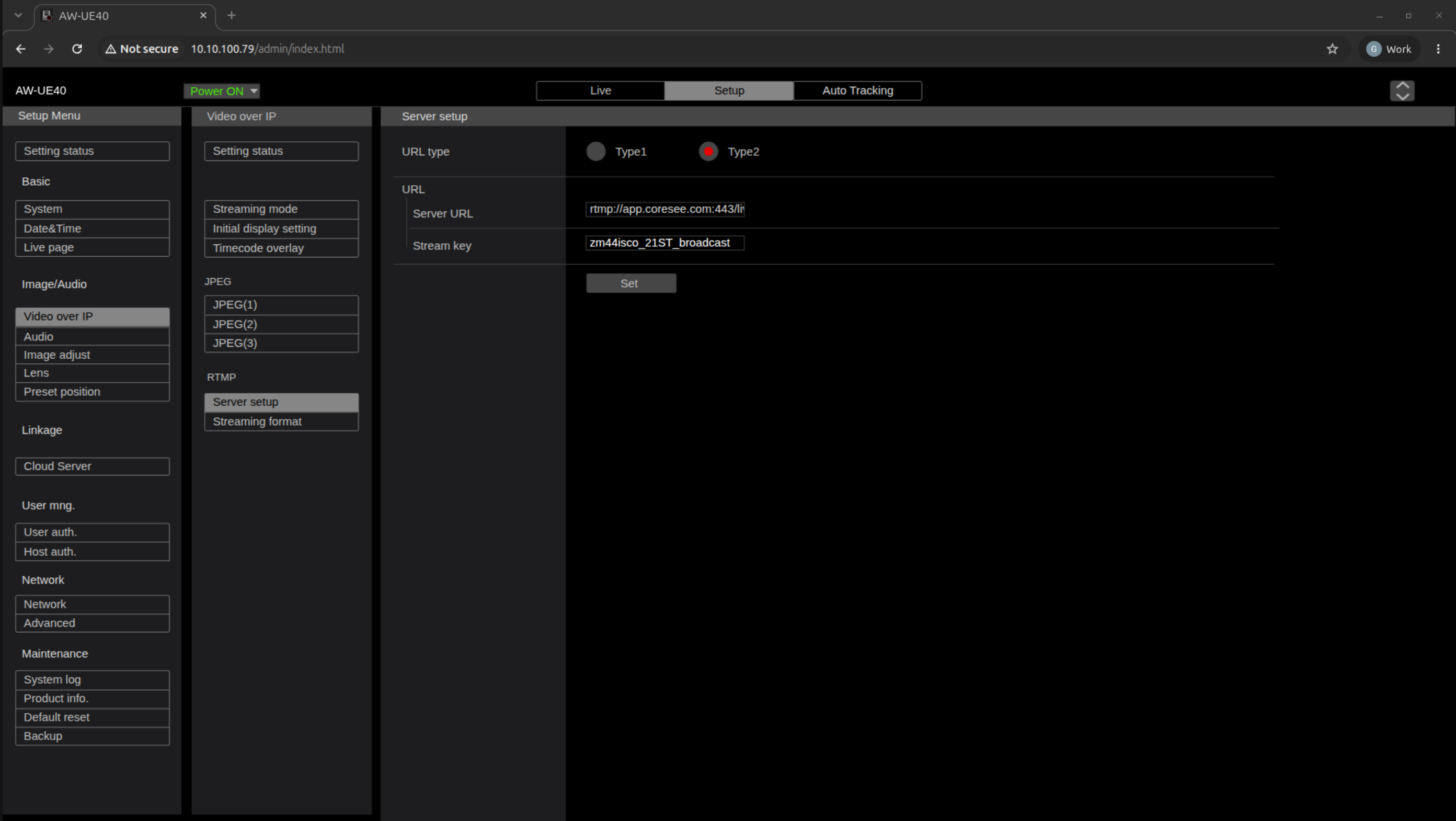Open the System menu item
1456x821 pixels.
click(92, 209)
